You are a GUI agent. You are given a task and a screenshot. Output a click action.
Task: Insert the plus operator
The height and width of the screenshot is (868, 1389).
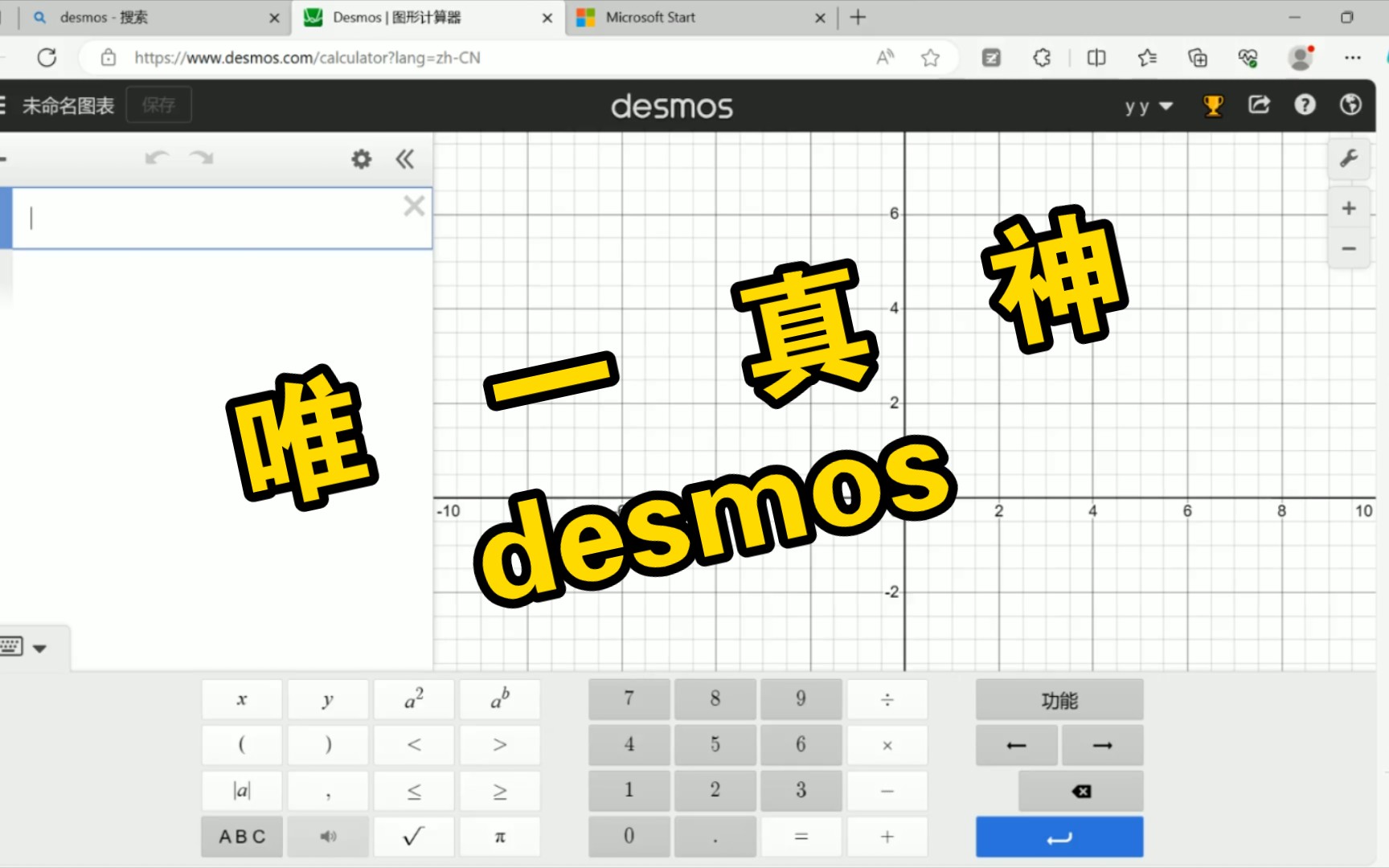pos(887,837)
